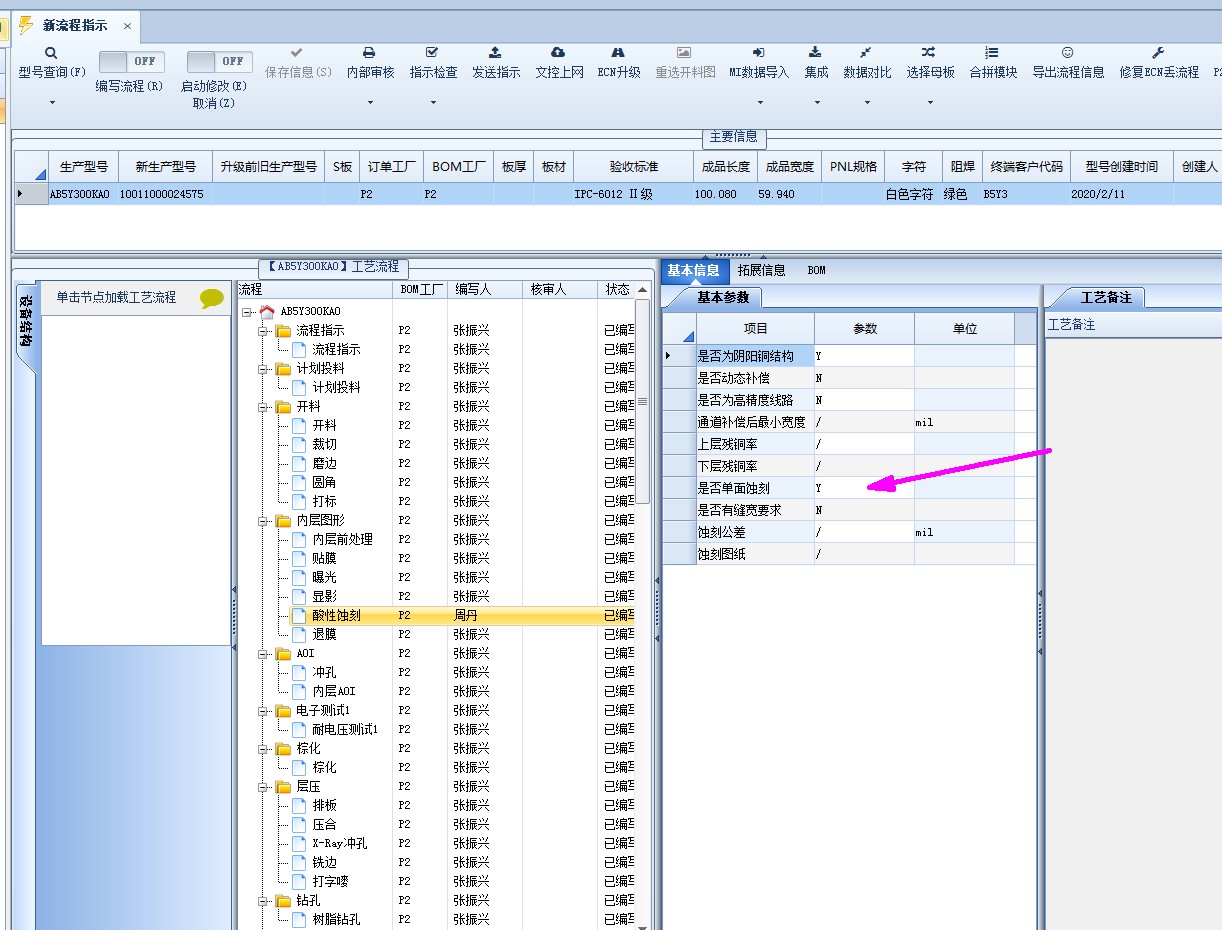Click the 重选开料图 image icon
This screenshot has width=1222, height=930.
(684, 53)
